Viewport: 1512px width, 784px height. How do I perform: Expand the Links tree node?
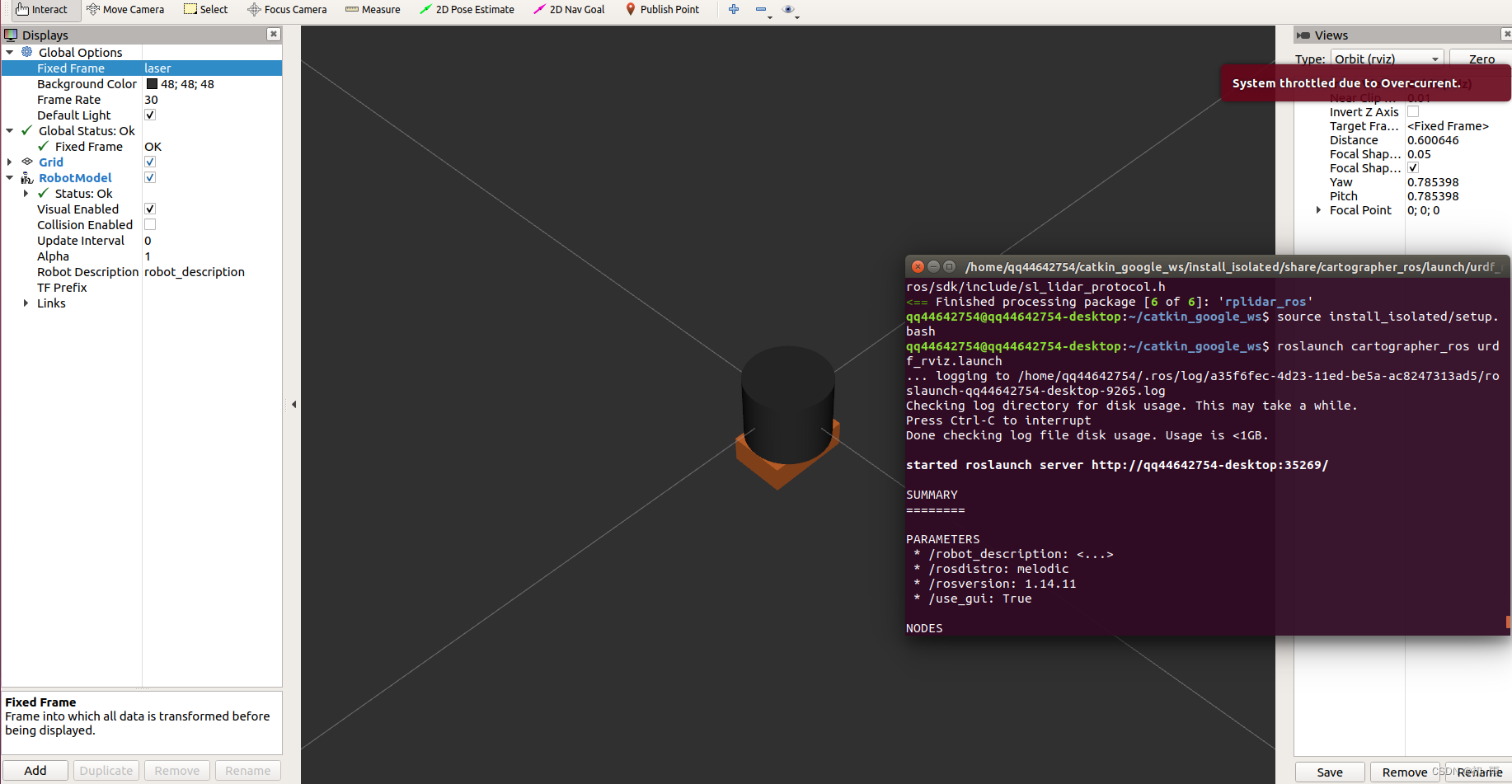(26, 303)
